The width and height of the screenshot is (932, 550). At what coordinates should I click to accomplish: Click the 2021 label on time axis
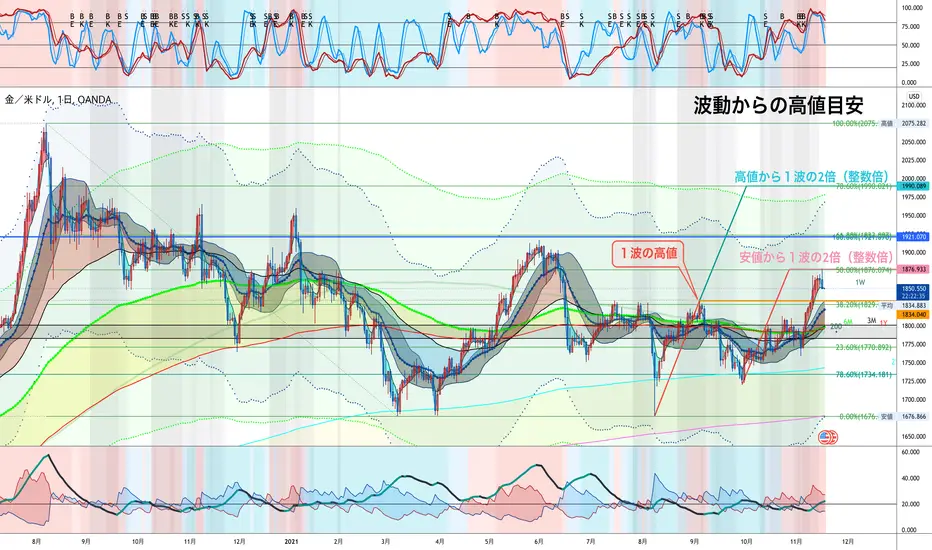(x=291, y=542)
